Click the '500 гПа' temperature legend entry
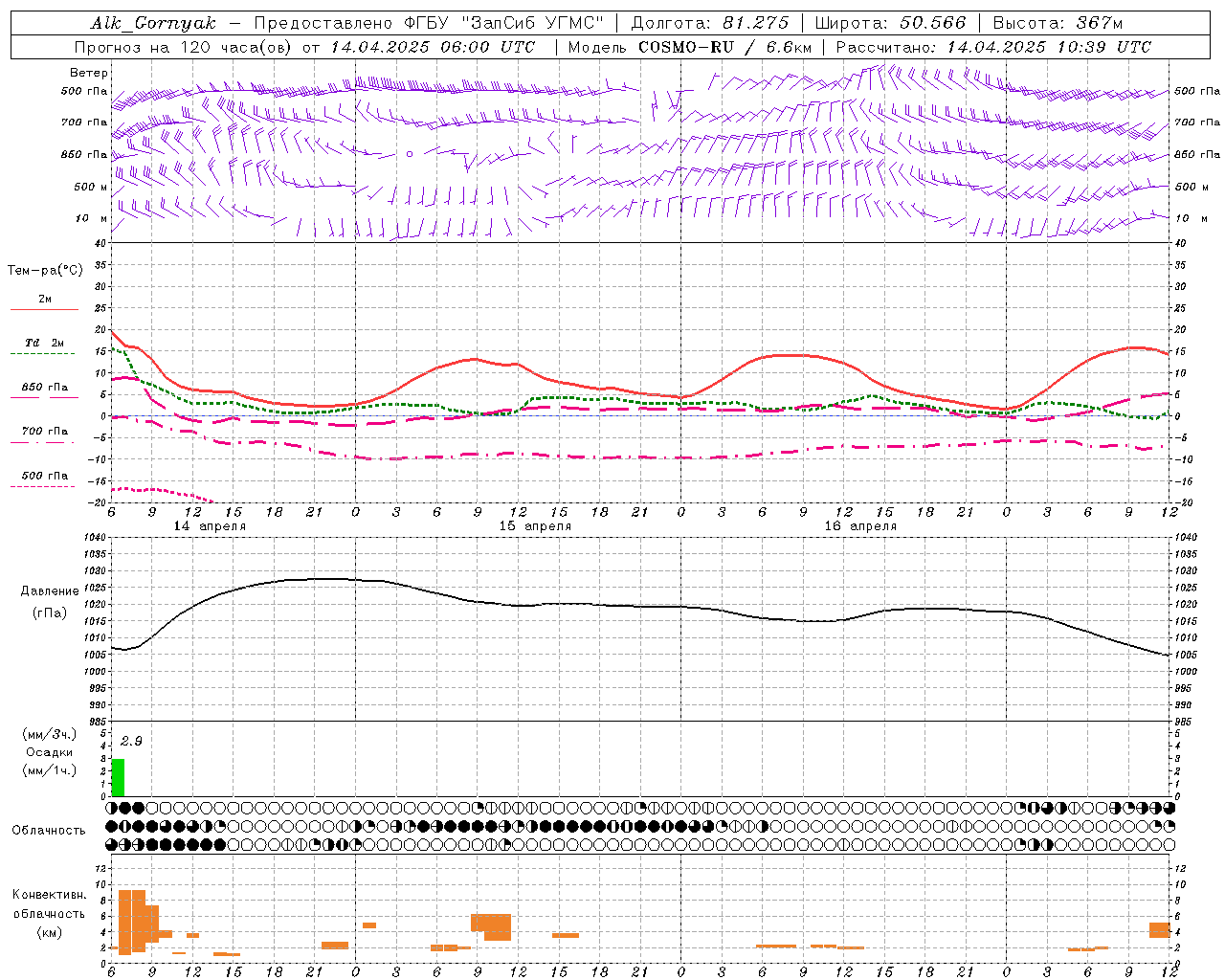Image resolution: width=1225 pixels, height=980 pixels. coord(44,479)
